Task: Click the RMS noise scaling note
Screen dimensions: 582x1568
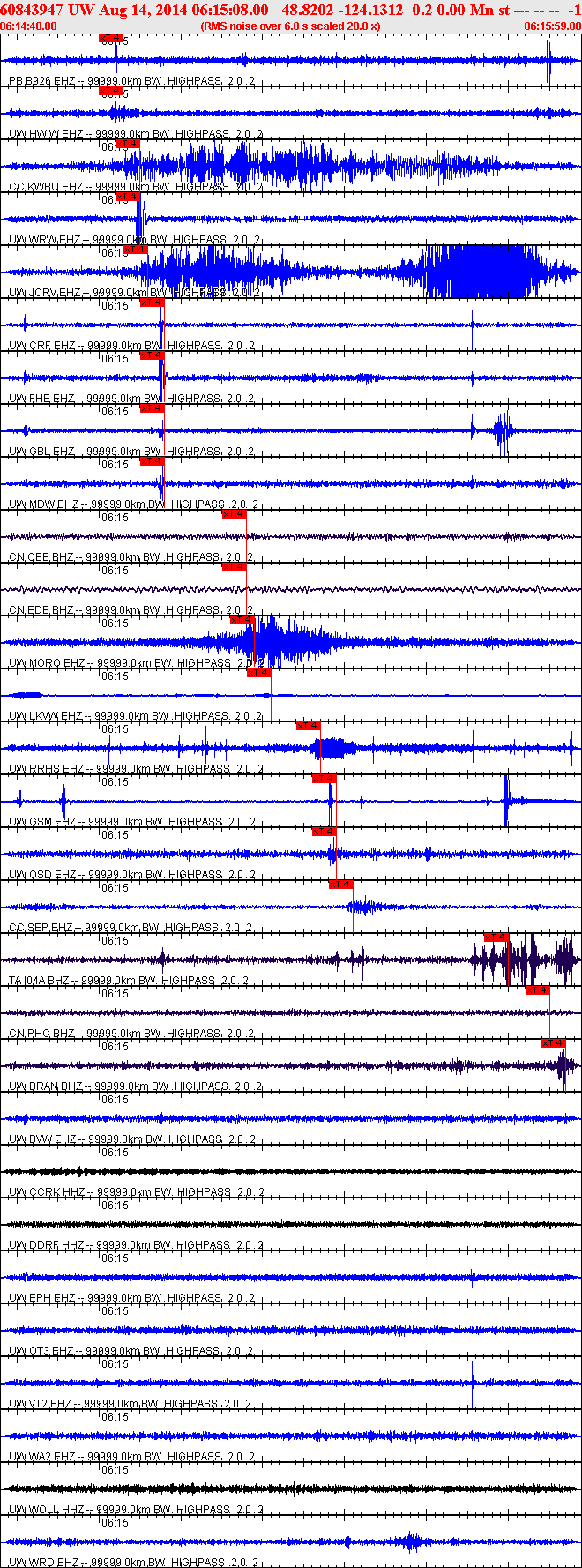Action: 290,26
